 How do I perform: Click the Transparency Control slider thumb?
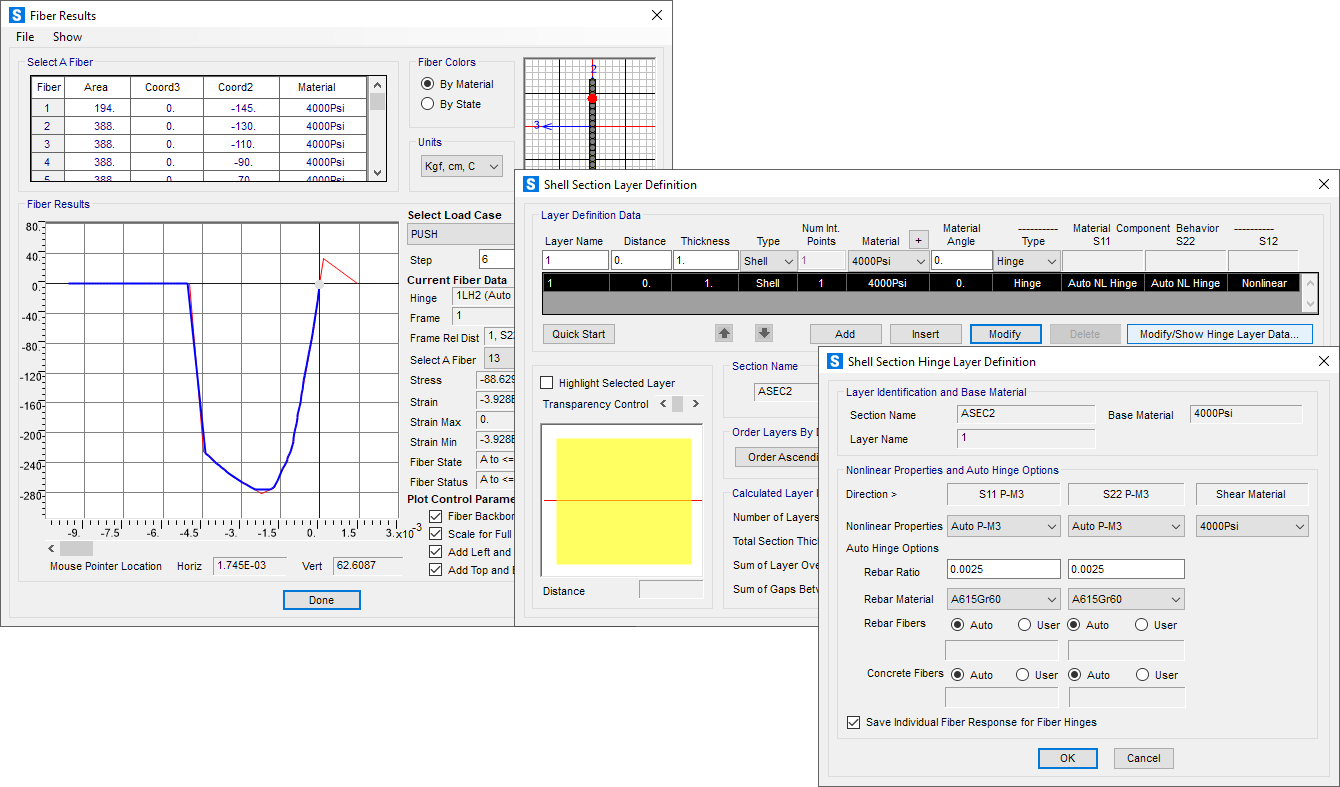677,404
